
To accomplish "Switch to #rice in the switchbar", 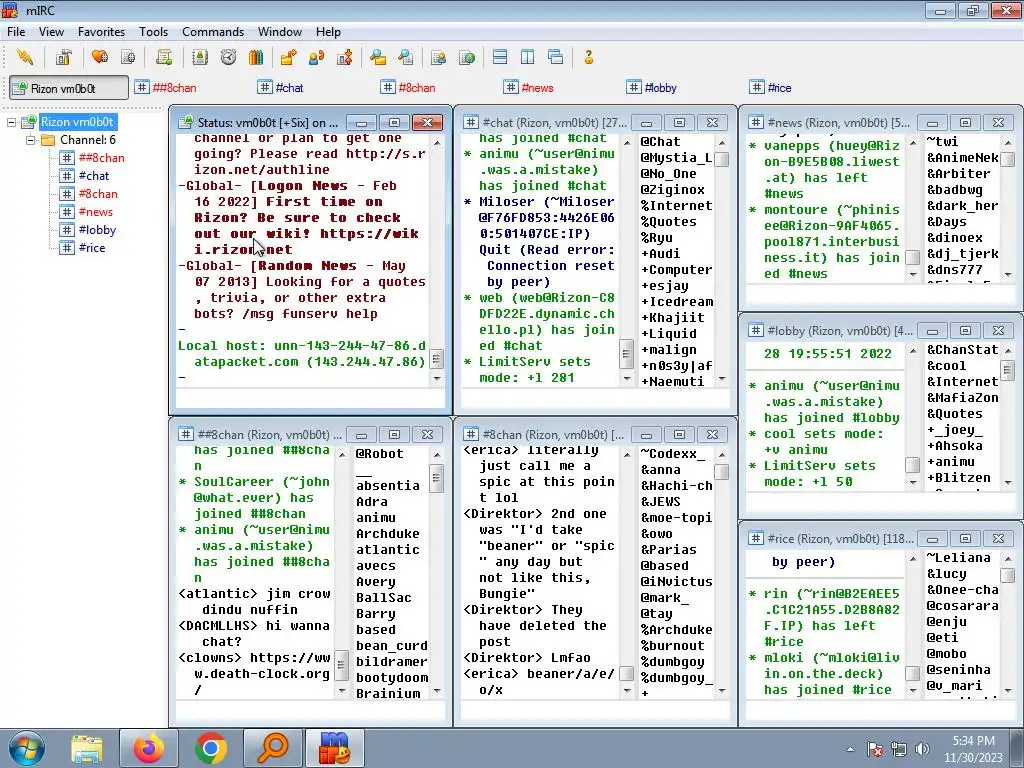I will click(771, 88).
